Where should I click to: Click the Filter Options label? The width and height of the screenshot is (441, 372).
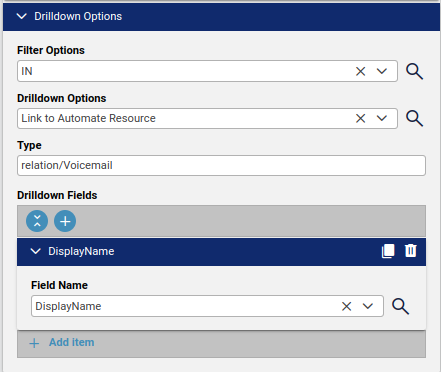coord(51,50)
